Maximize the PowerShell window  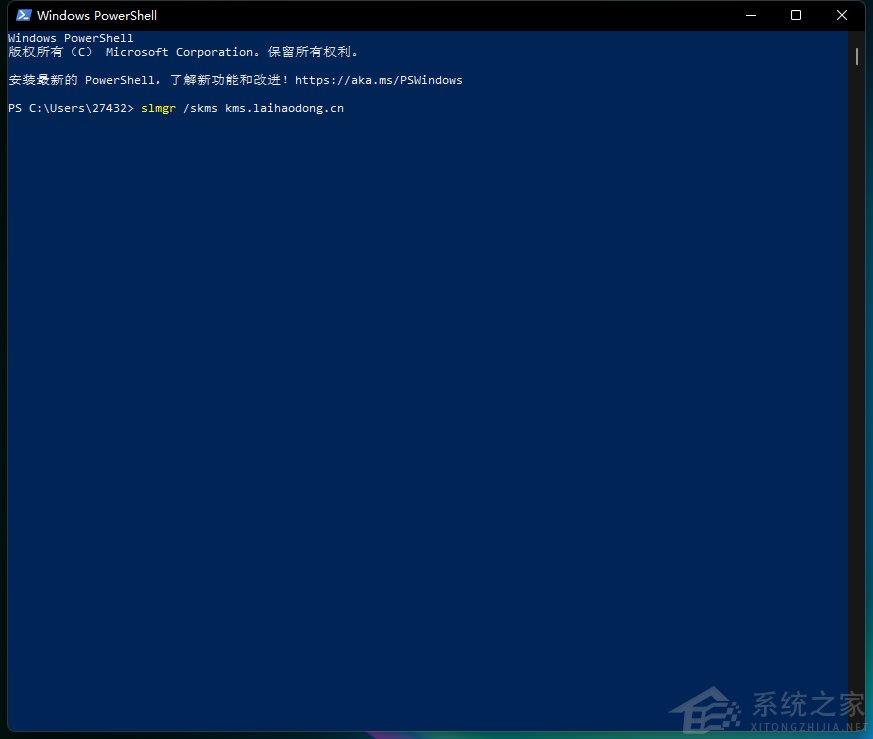coord(796,15)
